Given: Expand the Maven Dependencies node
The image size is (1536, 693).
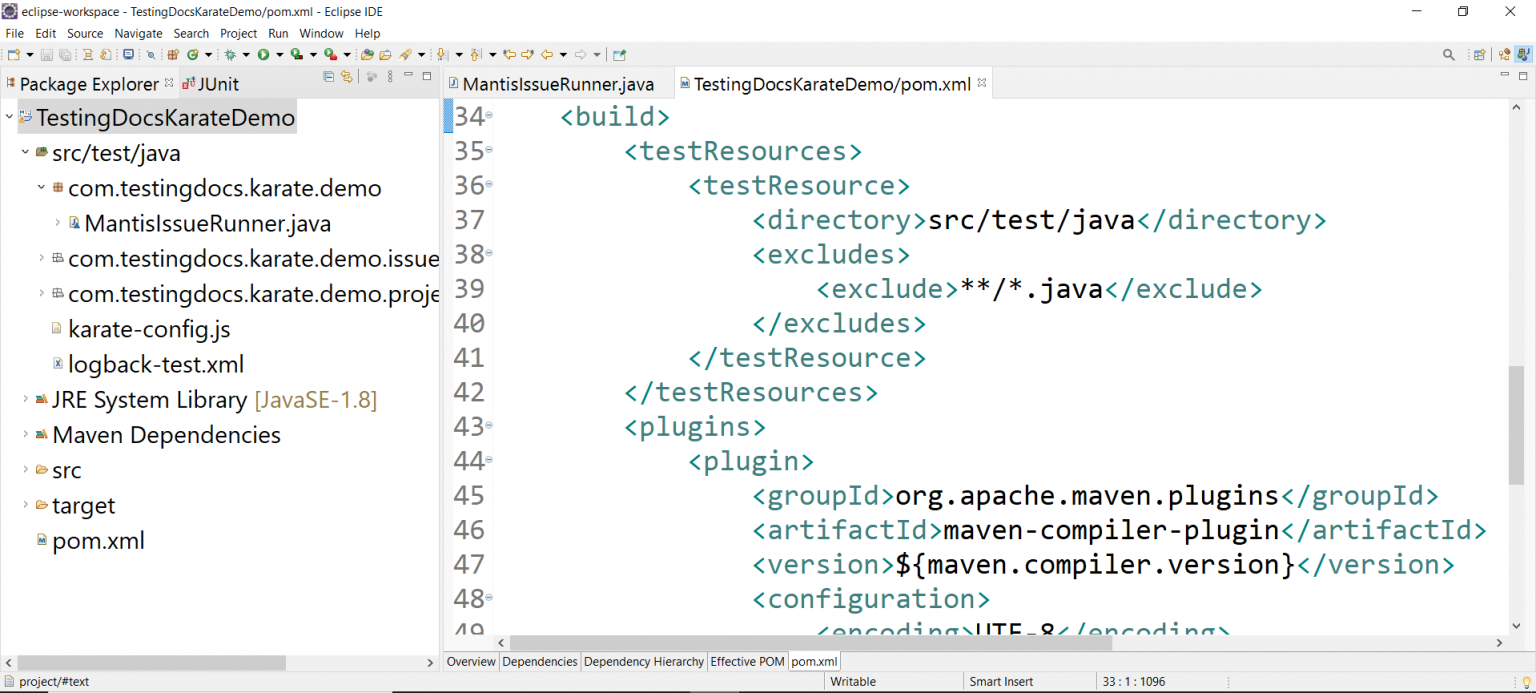Looking at the screenshot, I should (x=25, y=435).
